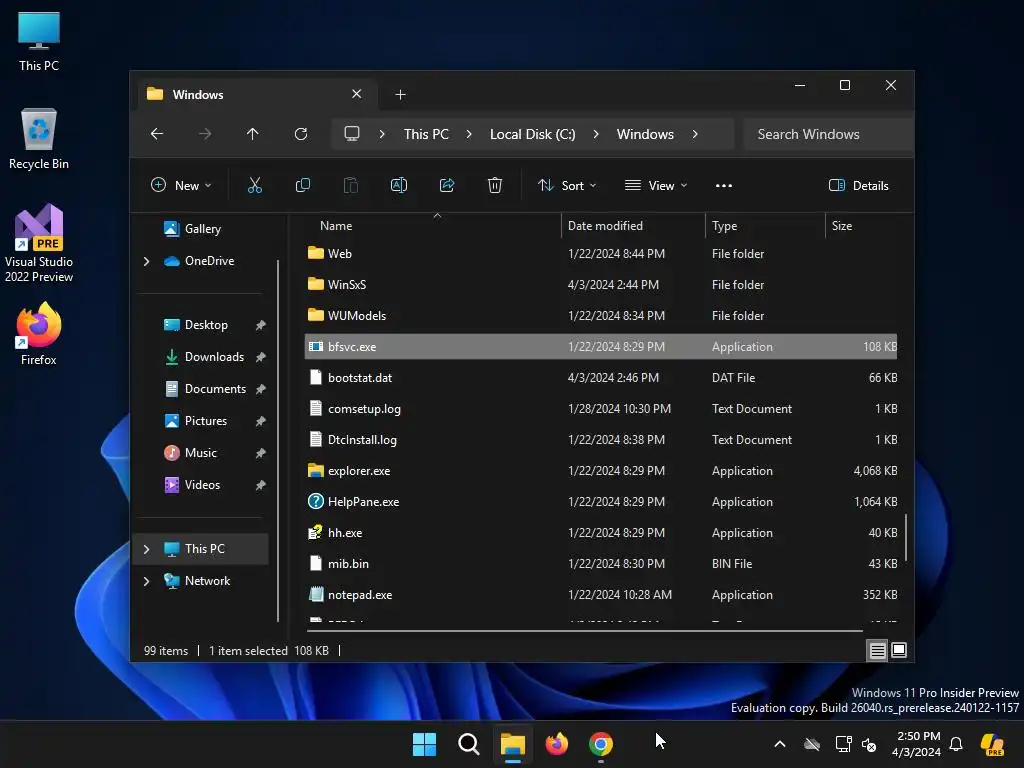Open the New item dropdown

pyautogui.click(x=182, y=185)
